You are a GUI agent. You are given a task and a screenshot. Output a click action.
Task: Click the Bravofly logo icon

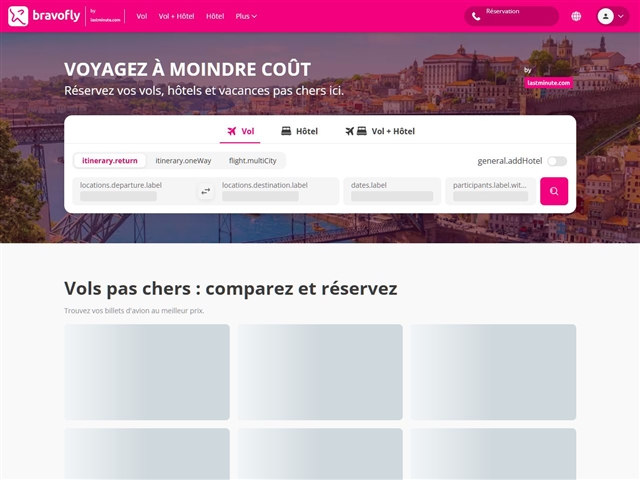pos(18,16)
